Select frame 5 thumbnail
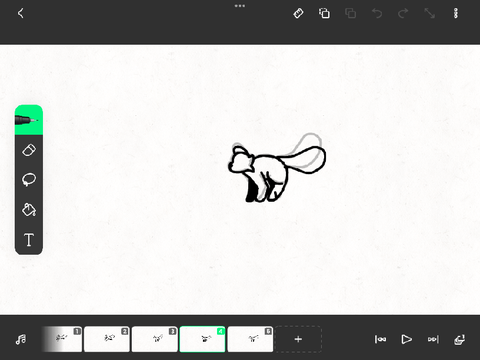The height and width of the screenshot is (360, 480). pos(250,339)
